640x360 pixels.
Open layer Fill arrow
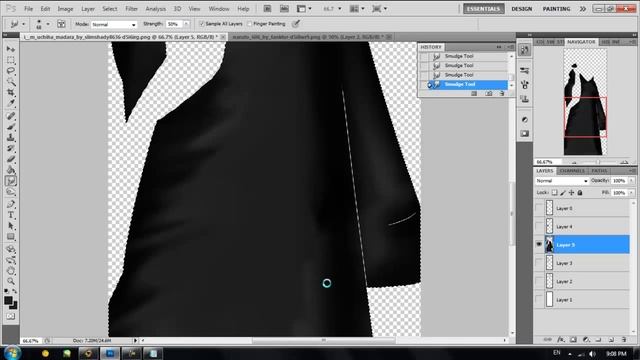[x=631, y=193]
